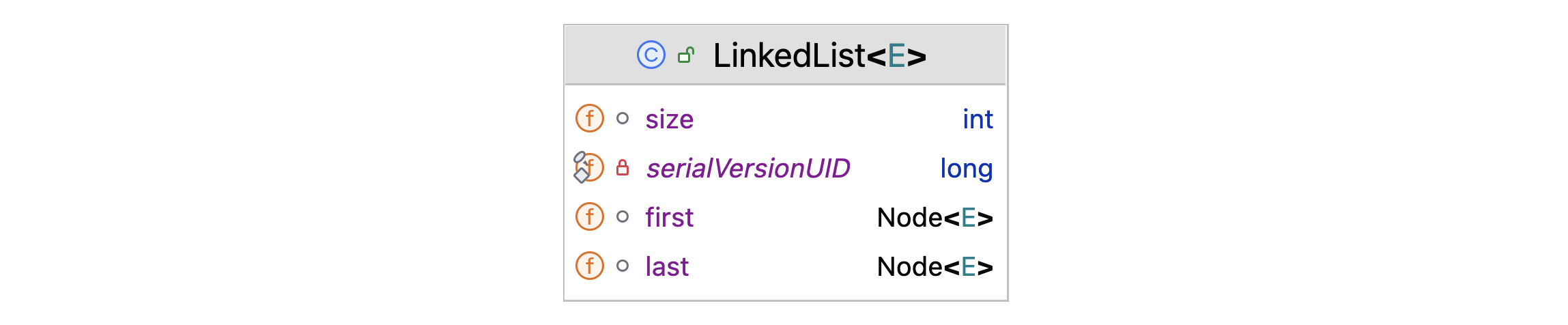Select the size field name
The image size is (1568, 325).
[x=670, y=119]
